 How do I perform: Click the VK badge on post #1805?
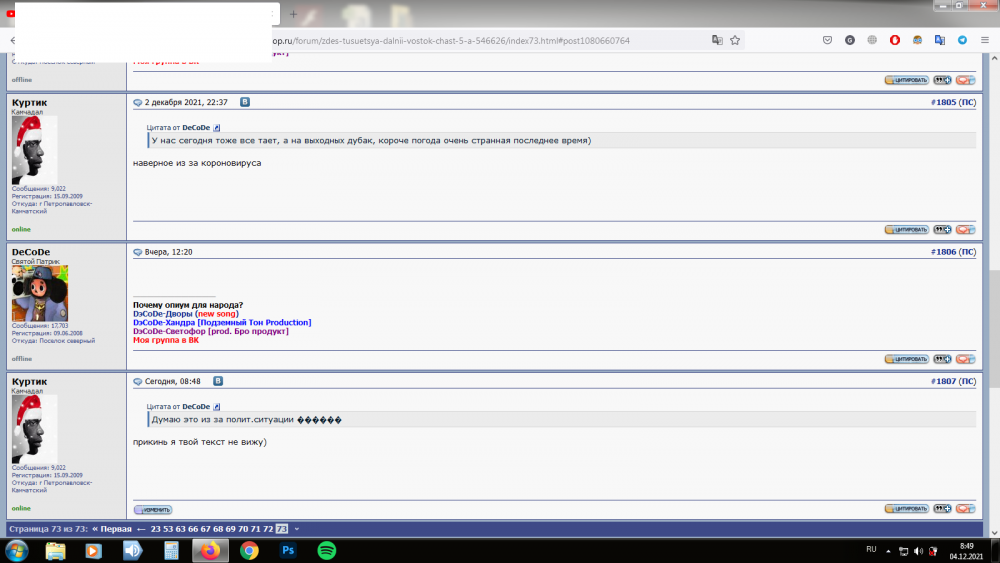pyautogui.click(x=245, y=102)
